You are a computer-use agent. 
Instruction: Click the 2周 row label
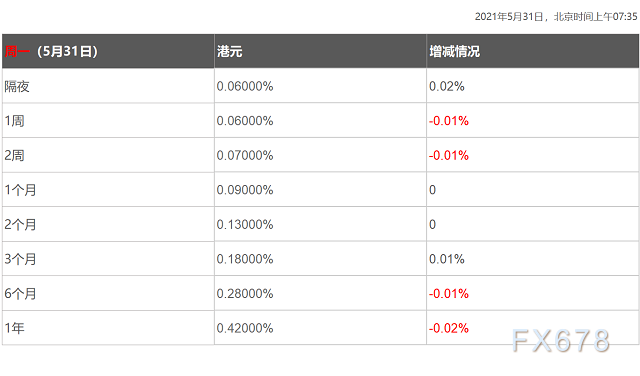(14, 156)
